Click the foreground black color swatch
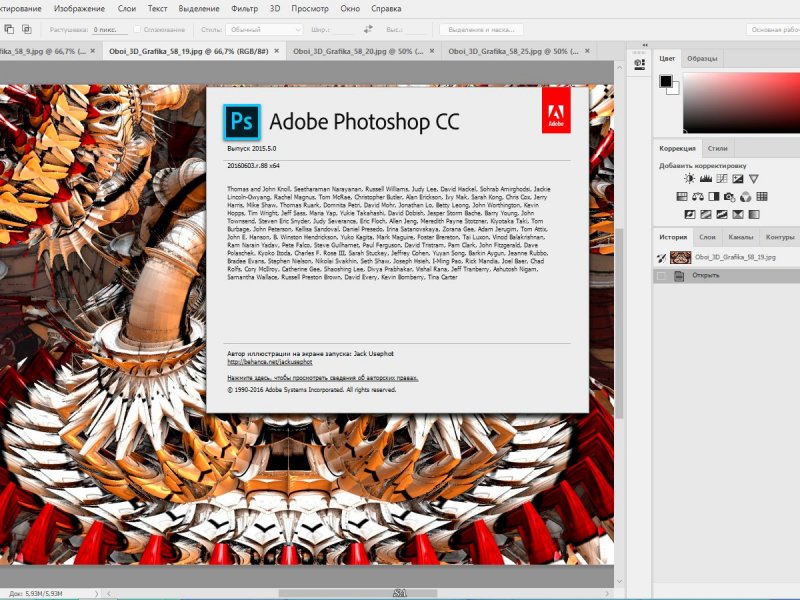 (665, 81)
